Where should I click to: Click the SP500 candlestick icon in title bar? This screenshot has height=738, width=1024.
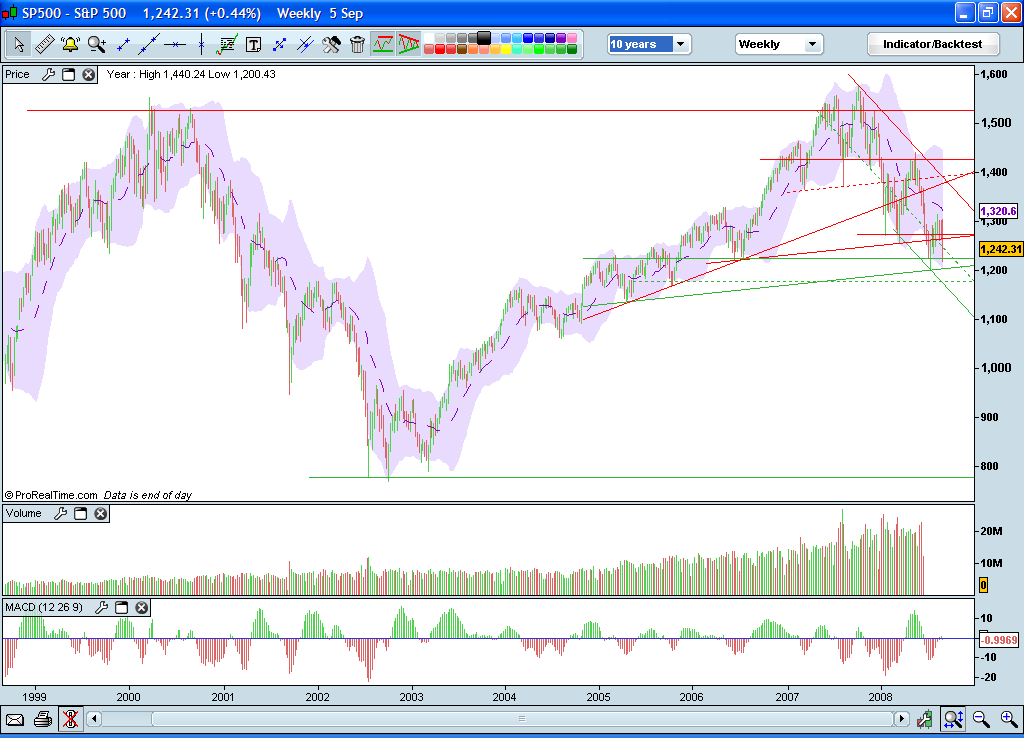[9, 13]
